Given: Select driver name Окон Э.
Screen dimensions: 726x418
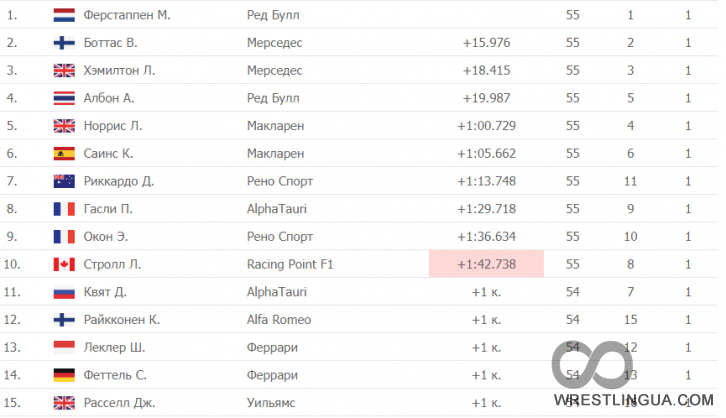Looking at the screenshot, I should (x=106, y=237).
